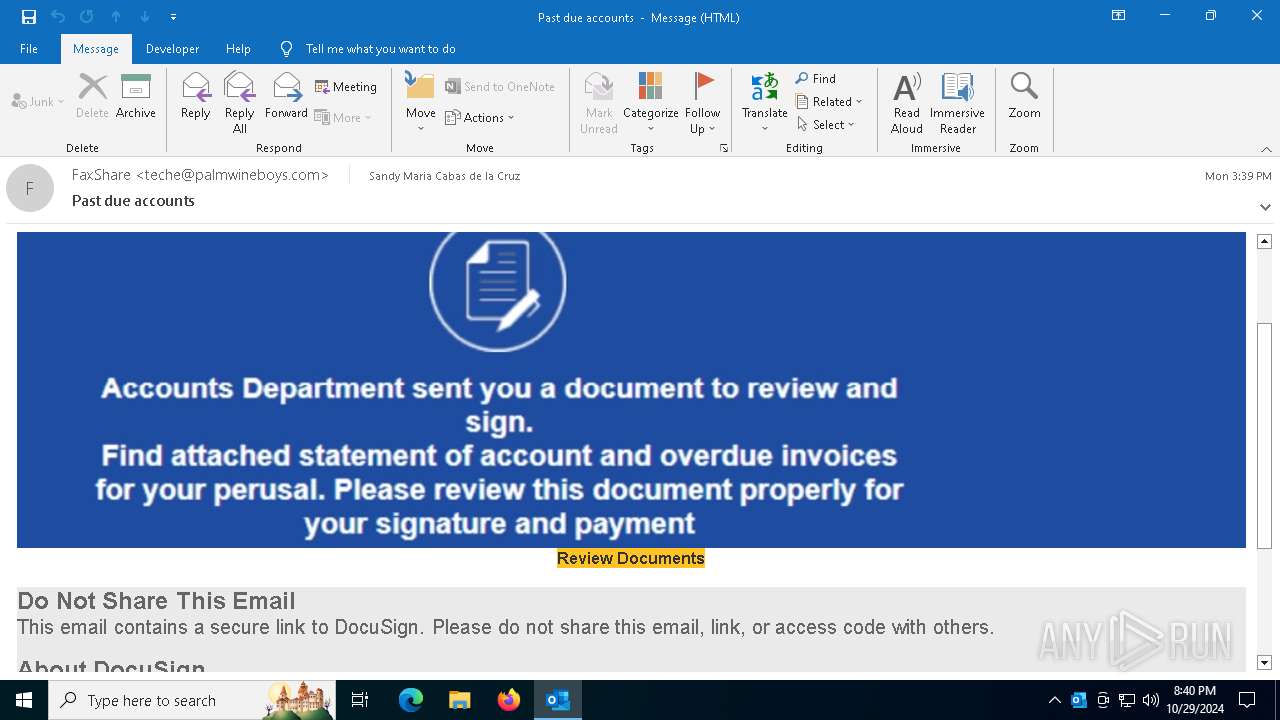Screen dimensions: 1280x720
Task: Click the message body scroll-up arrow
Action: pyautogui.click(x=1264, y=241)
